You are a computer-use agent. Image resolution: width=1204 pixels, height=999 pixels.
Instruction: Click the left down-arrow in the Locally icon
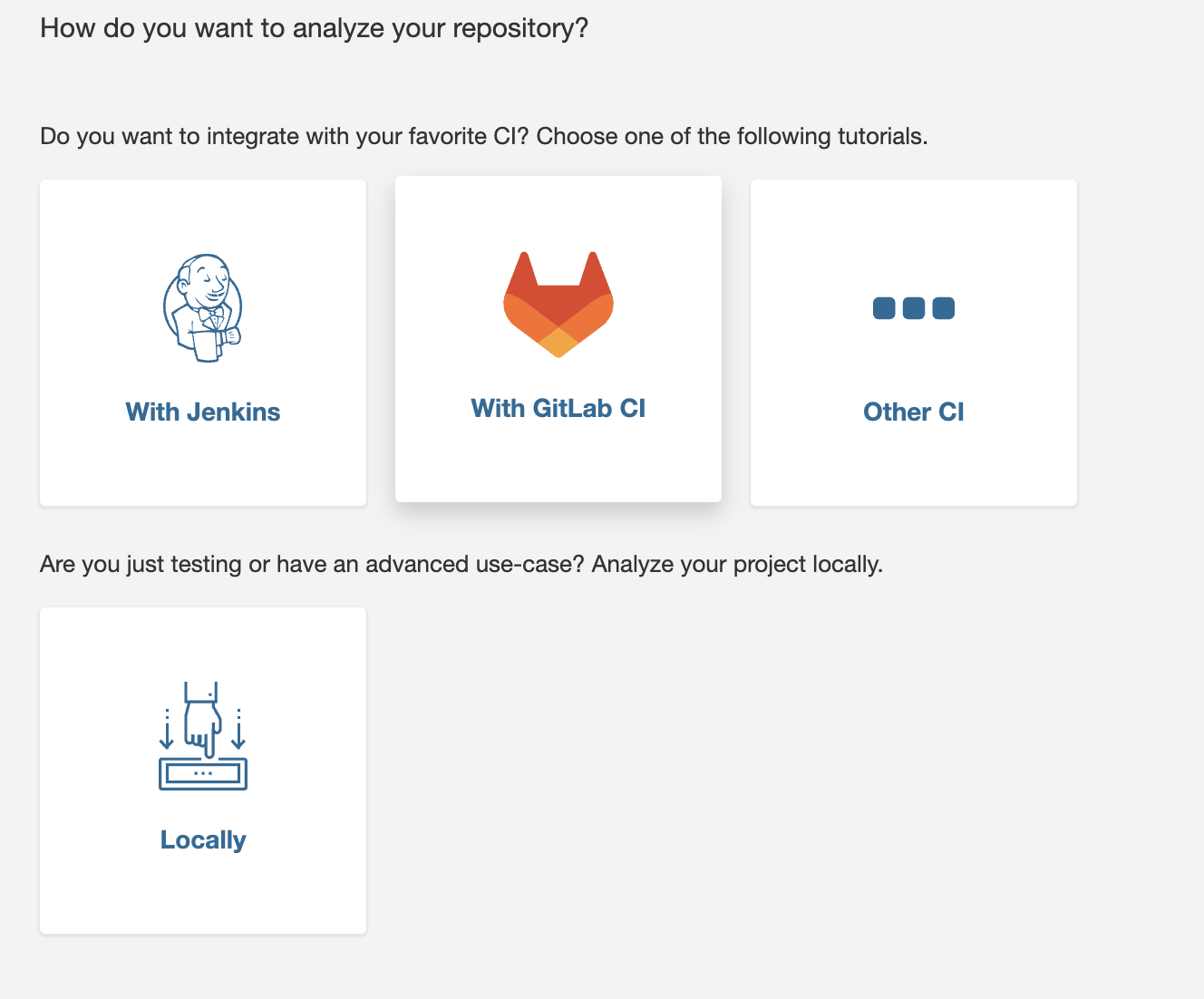coord(167,730)
